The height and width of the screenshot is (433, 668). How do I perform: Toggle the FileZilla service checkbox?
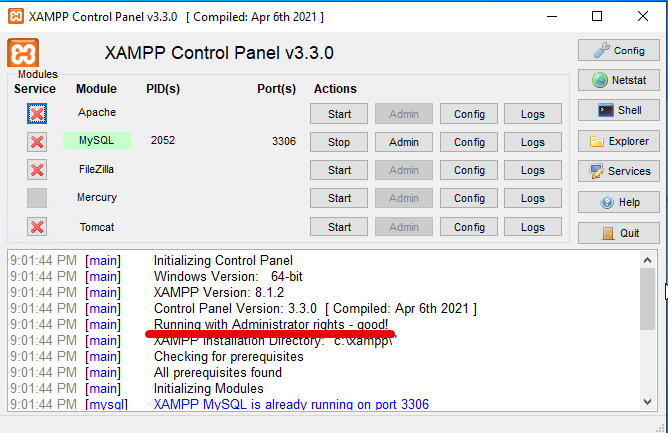click(37, 170)
